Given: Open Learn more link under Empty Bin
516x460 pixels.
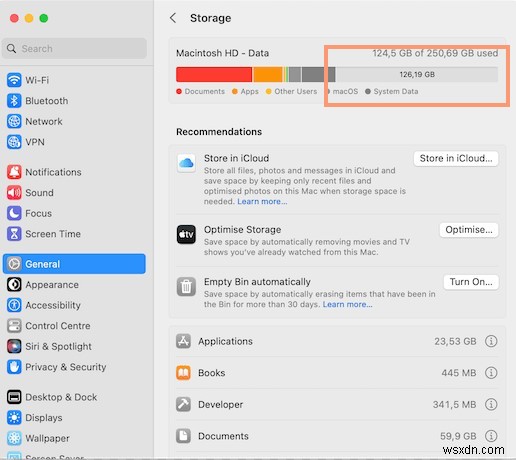Looking at the screenshot, I should click(x=347, y=304).
